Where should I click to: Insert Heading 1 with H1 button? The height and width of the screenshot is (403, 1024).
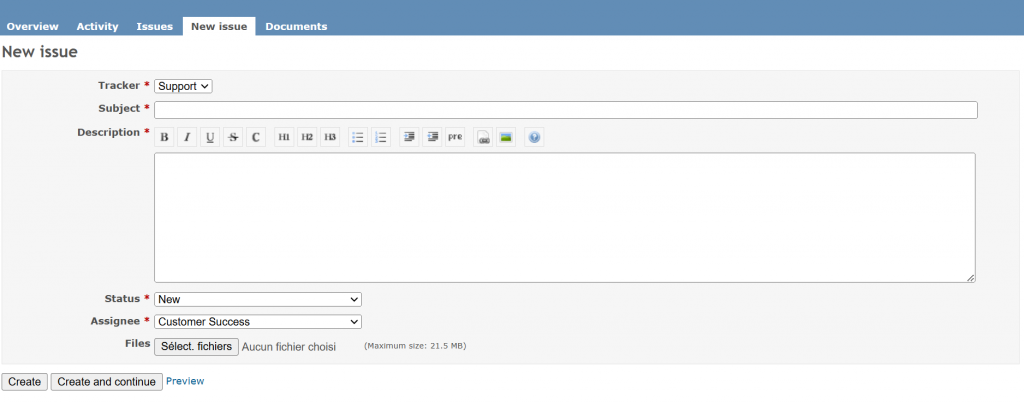[x=284, y=137]
